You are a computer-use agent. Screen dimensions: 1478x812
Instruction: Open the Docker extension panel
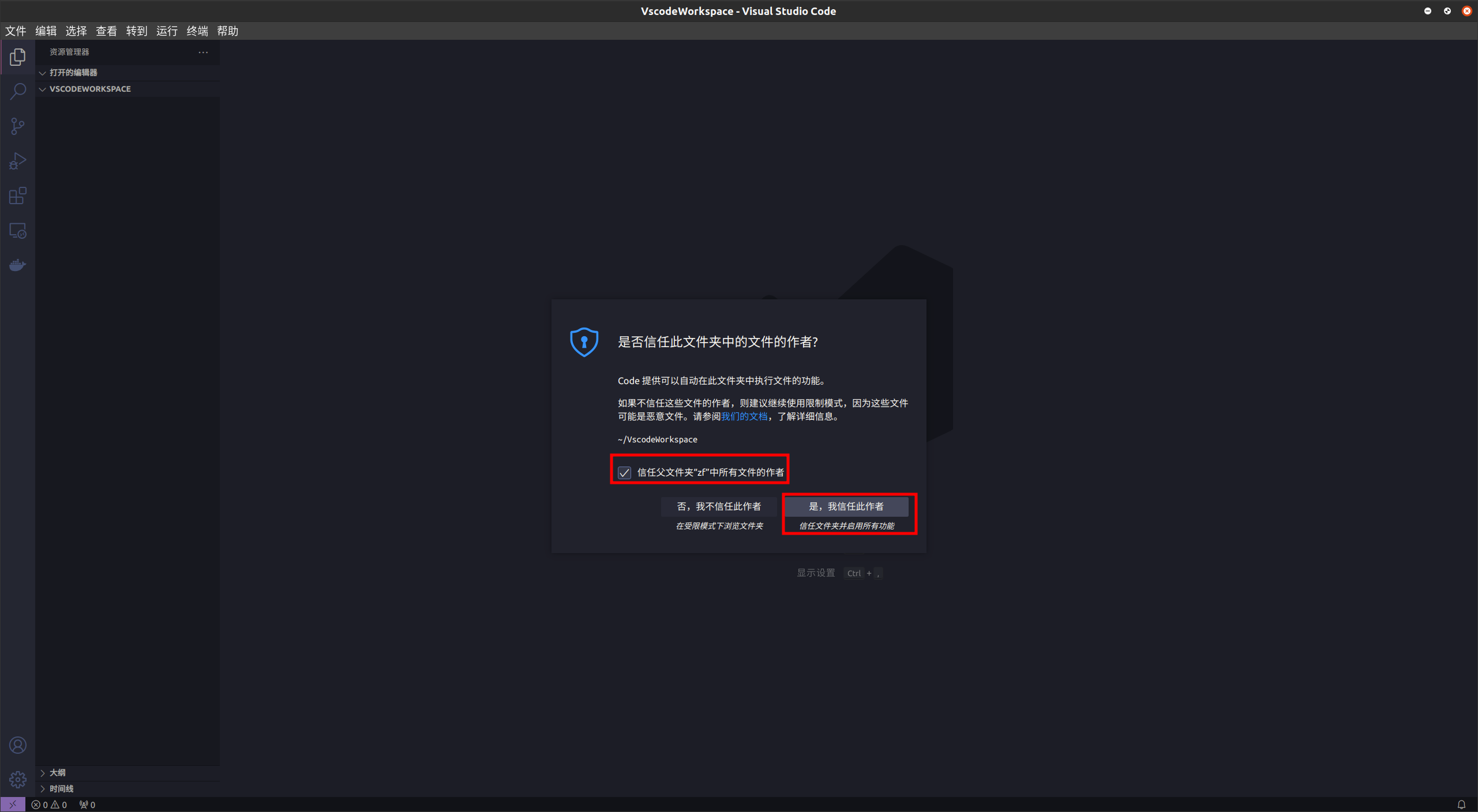coord(18,265)
